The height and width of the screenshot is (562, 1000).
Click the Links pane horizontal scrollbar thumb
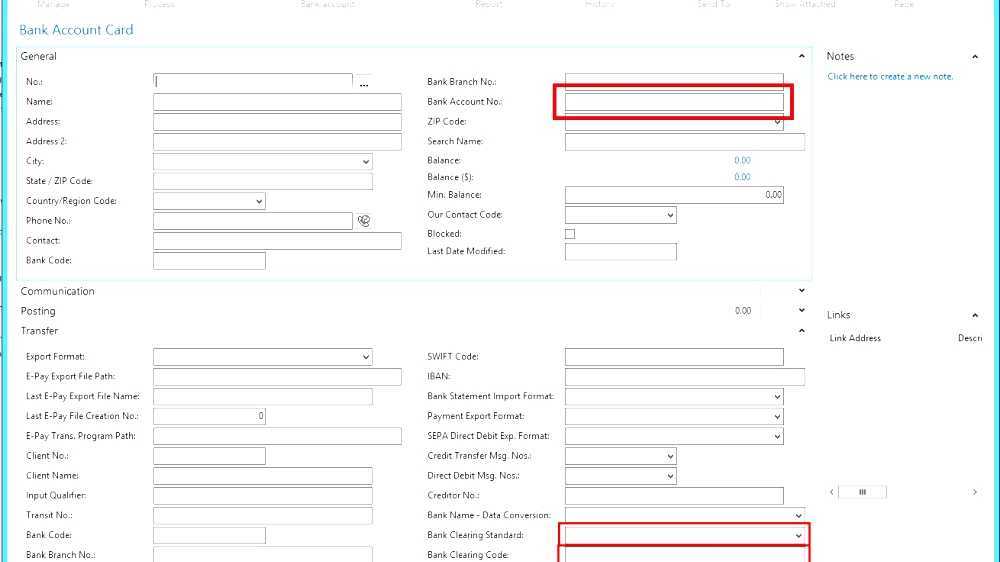[862, 492]
